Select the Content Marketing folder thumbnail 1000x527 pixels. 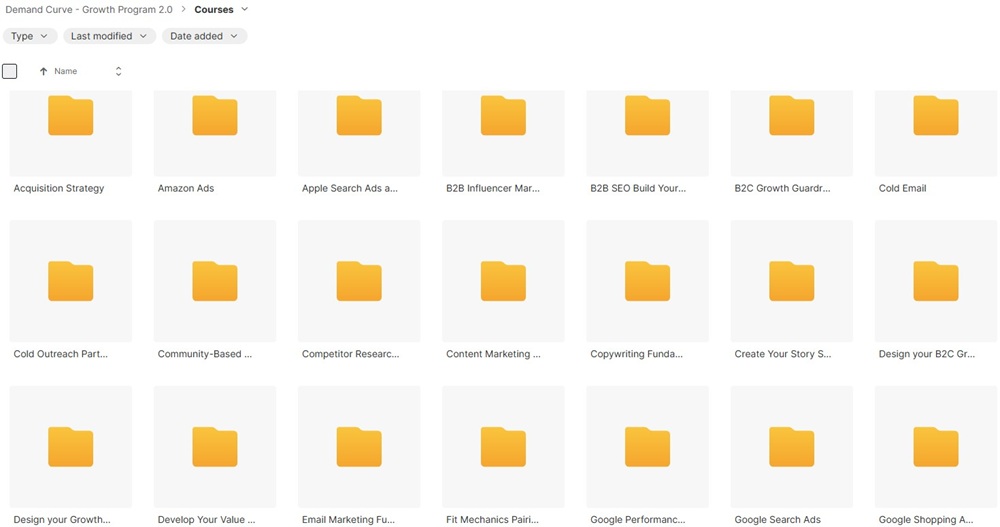pos(503,281)
